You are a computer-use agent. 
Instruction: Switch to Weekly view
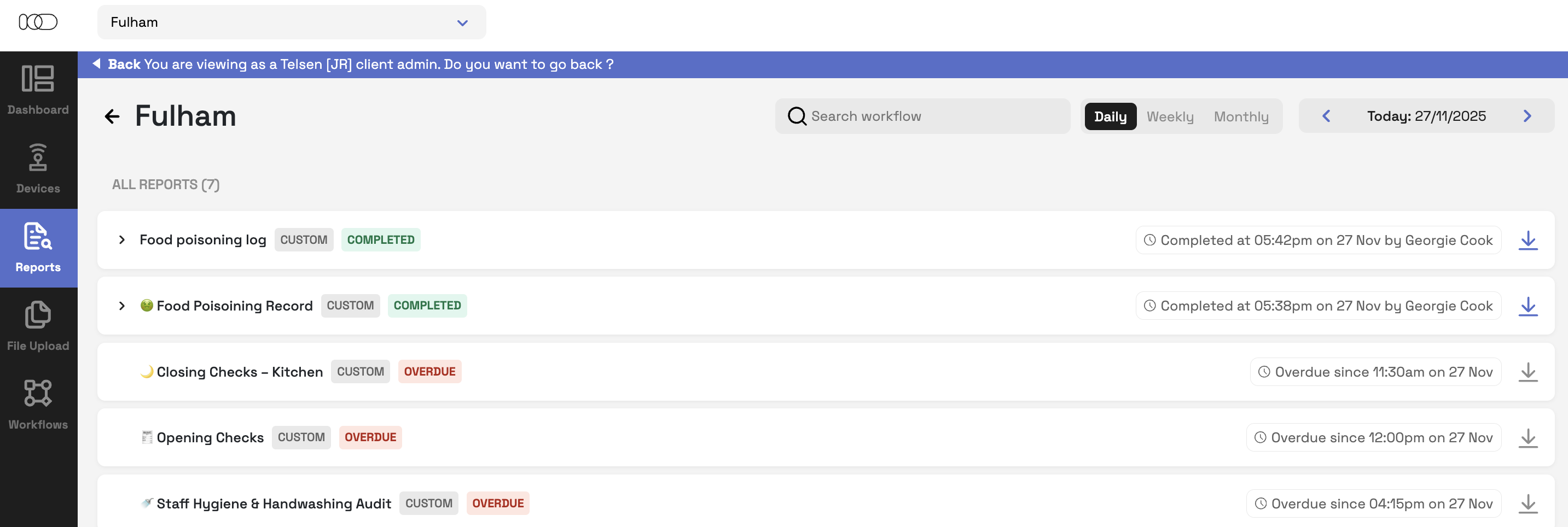pos(1169,116)
